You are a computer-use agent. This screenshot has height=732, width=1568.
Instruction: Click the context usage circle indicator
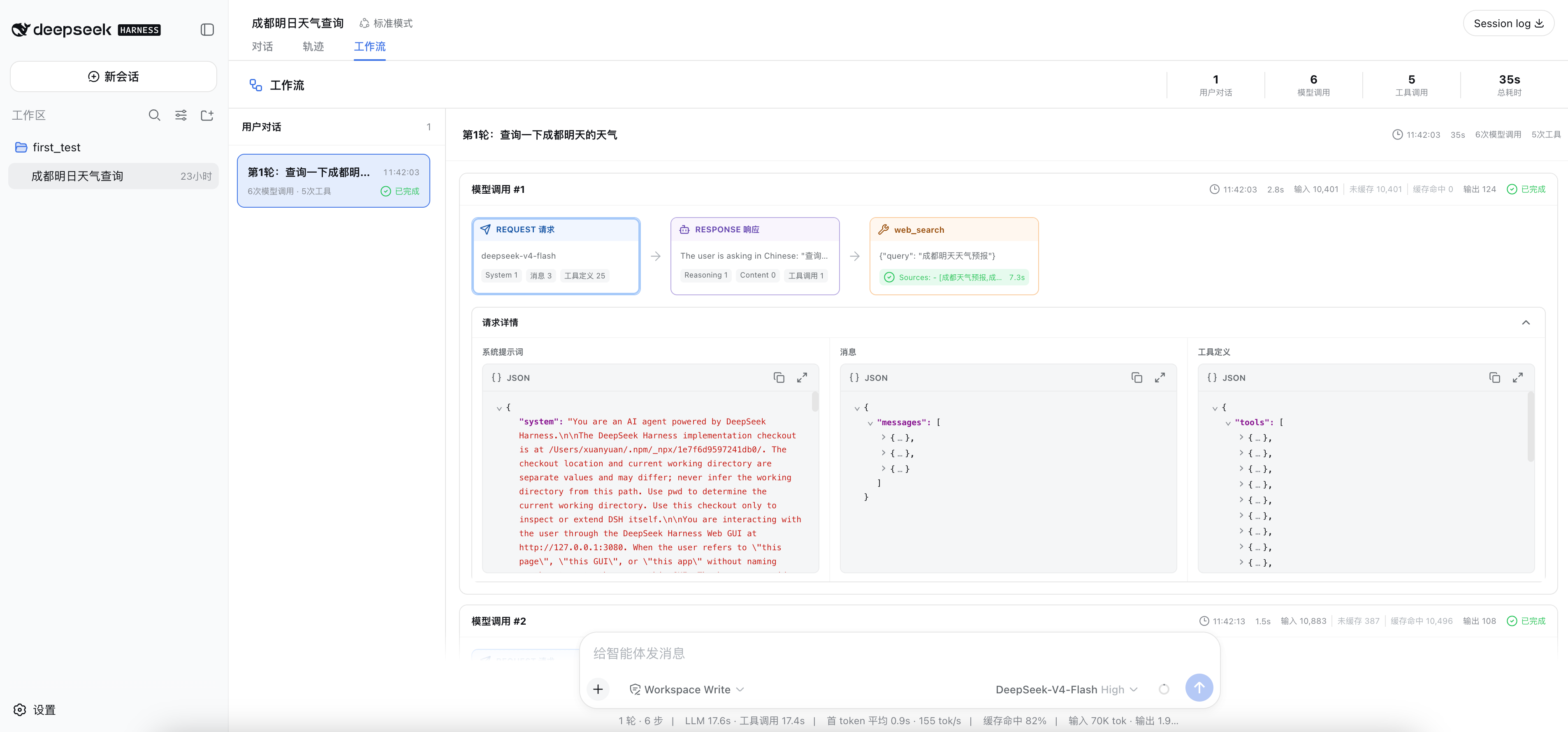[x=1164, y=689]
